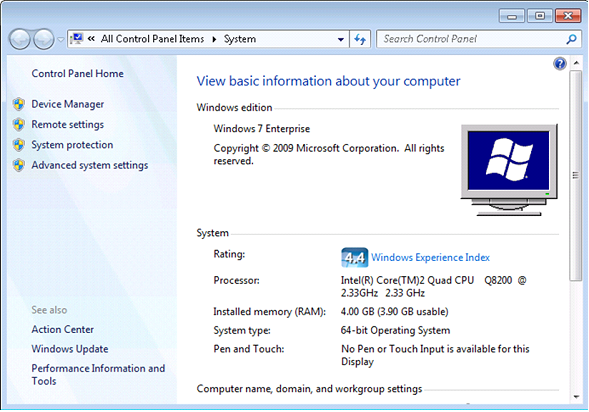Click the Remote settings shield icon
The height and width of the screenshot is (412, 589).
click(x=19, y=124)
